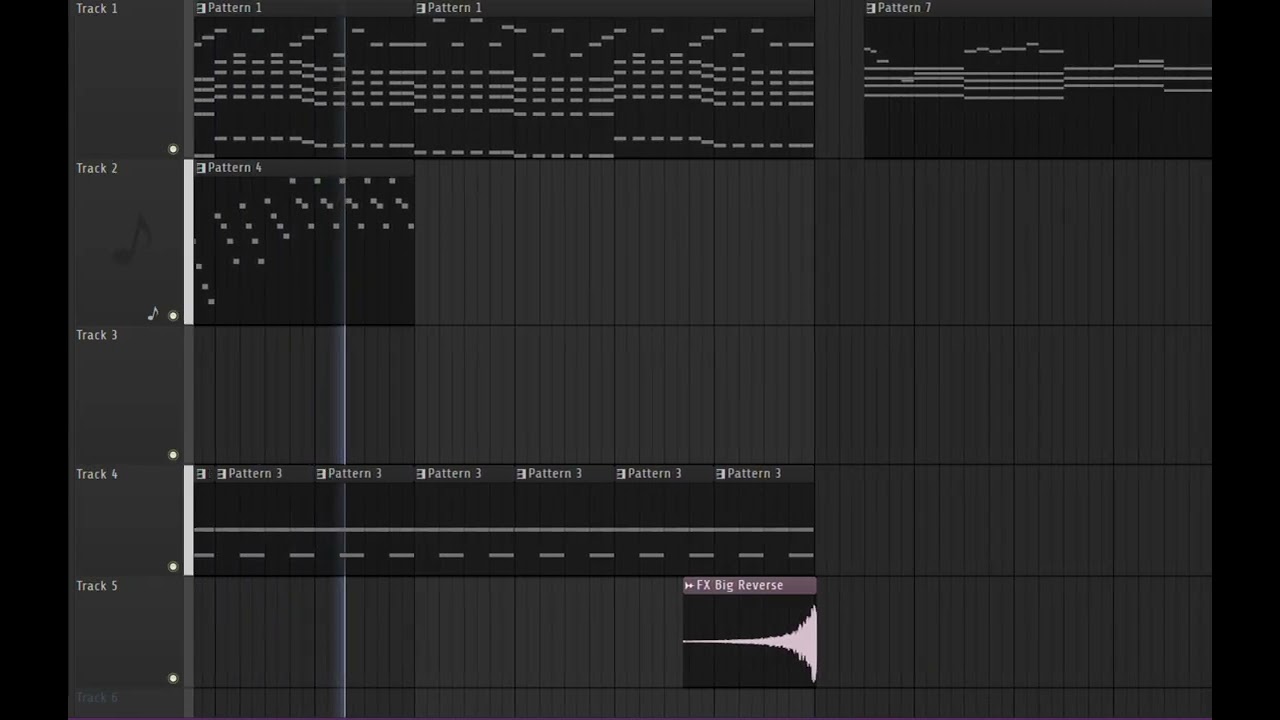Click the clip icon beside FX Big Reverse
The width and height of the screenshot is (1280, 720).
click(x=689, y=586)
